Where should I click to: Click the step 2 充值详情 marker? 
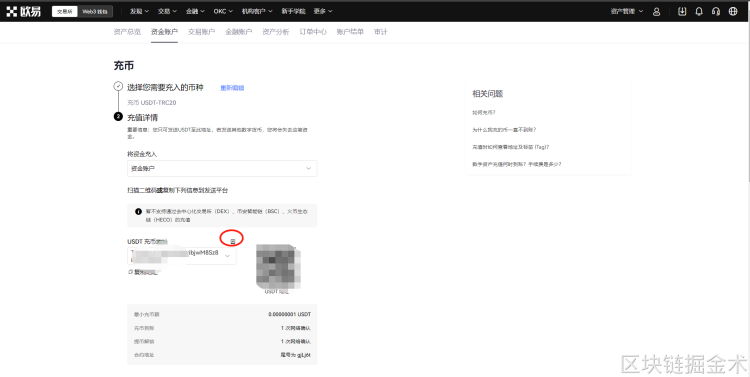coord(118,116)
